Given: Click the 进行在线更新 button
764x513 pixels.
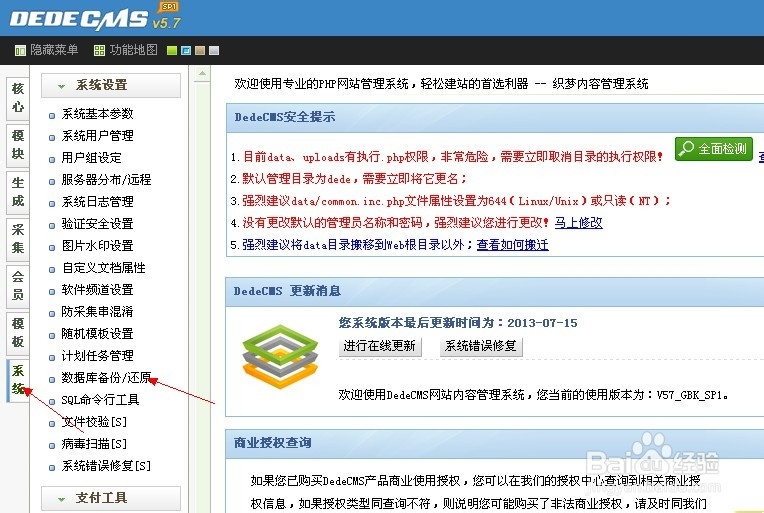Looking at the screenshot, I should coord(380,346).
